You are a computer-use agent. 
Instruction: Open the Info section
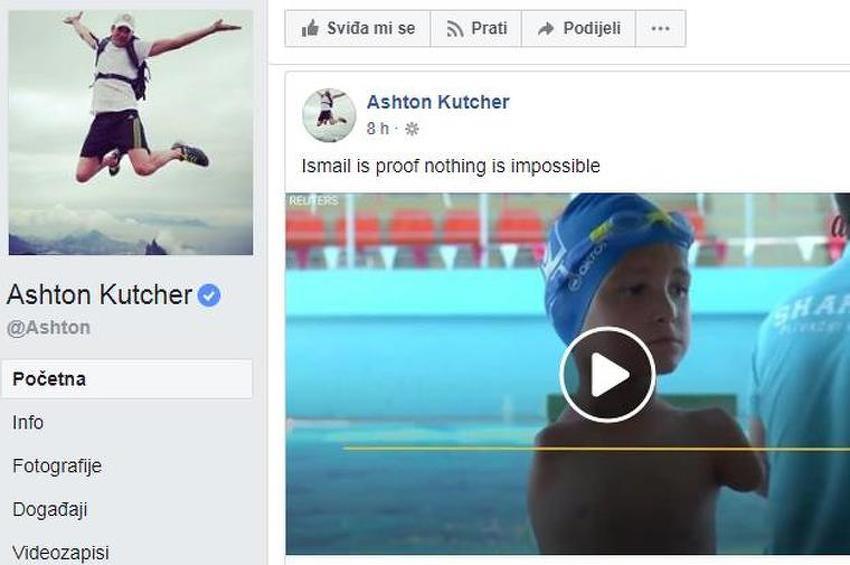click(28, 422)
